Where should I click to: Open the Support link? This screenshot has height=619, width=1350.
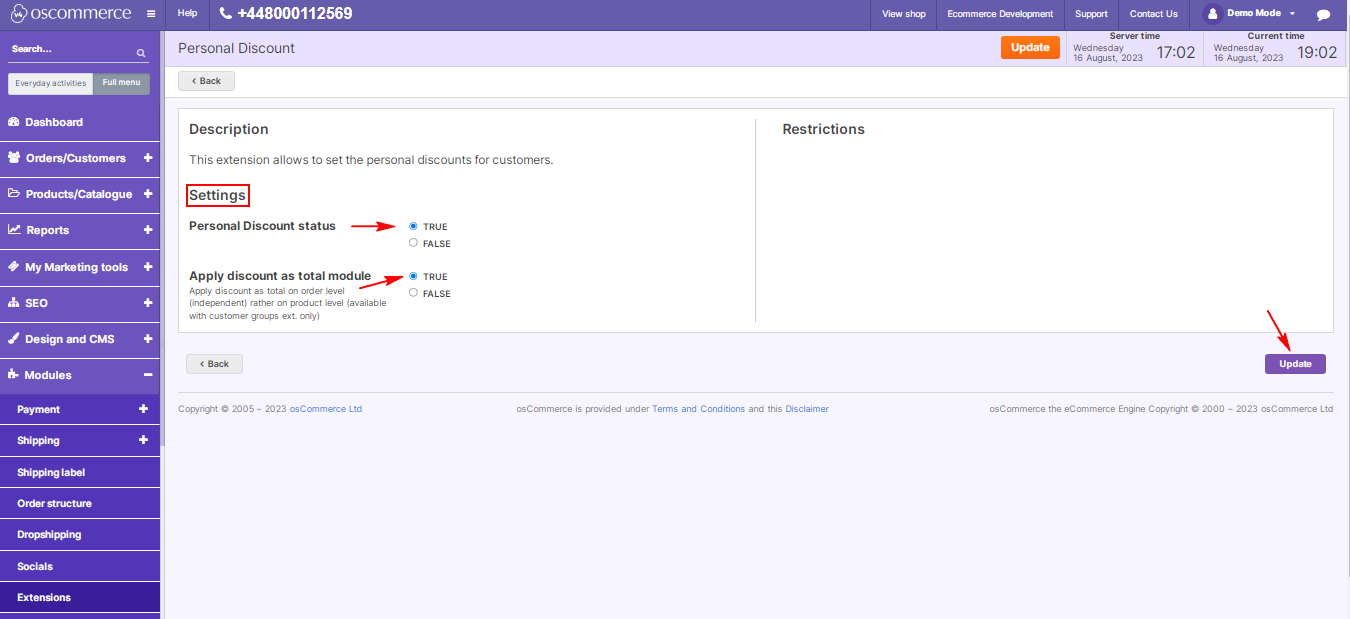pyautogui.click(x=1091, y=14)
